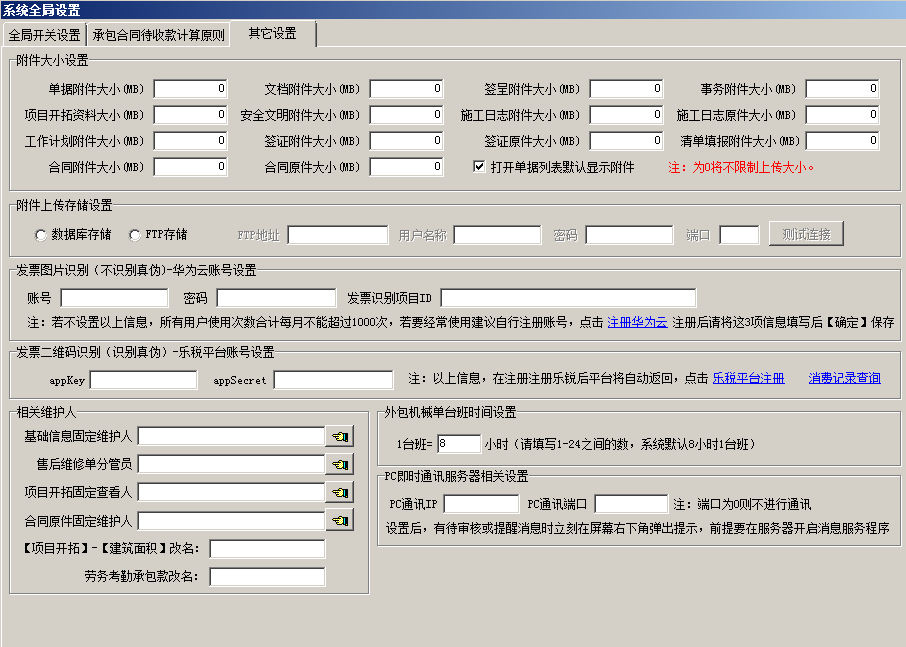Focus the 发票识别项目ID text box
Screen dimensions: 906x647
pos(568,298)
